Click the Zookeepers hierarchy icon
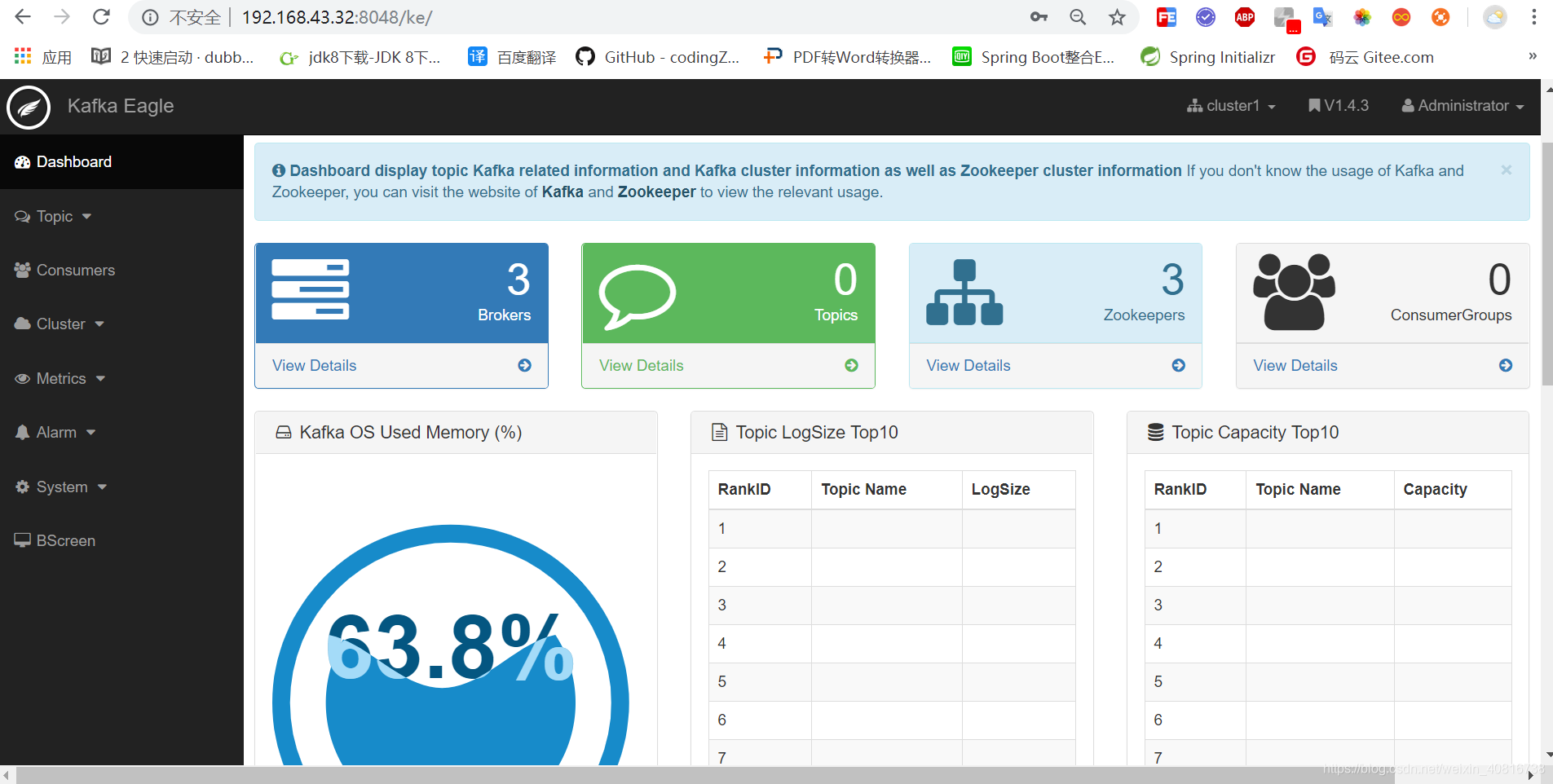Screen dimensions: 1553x784 [964, 292]
